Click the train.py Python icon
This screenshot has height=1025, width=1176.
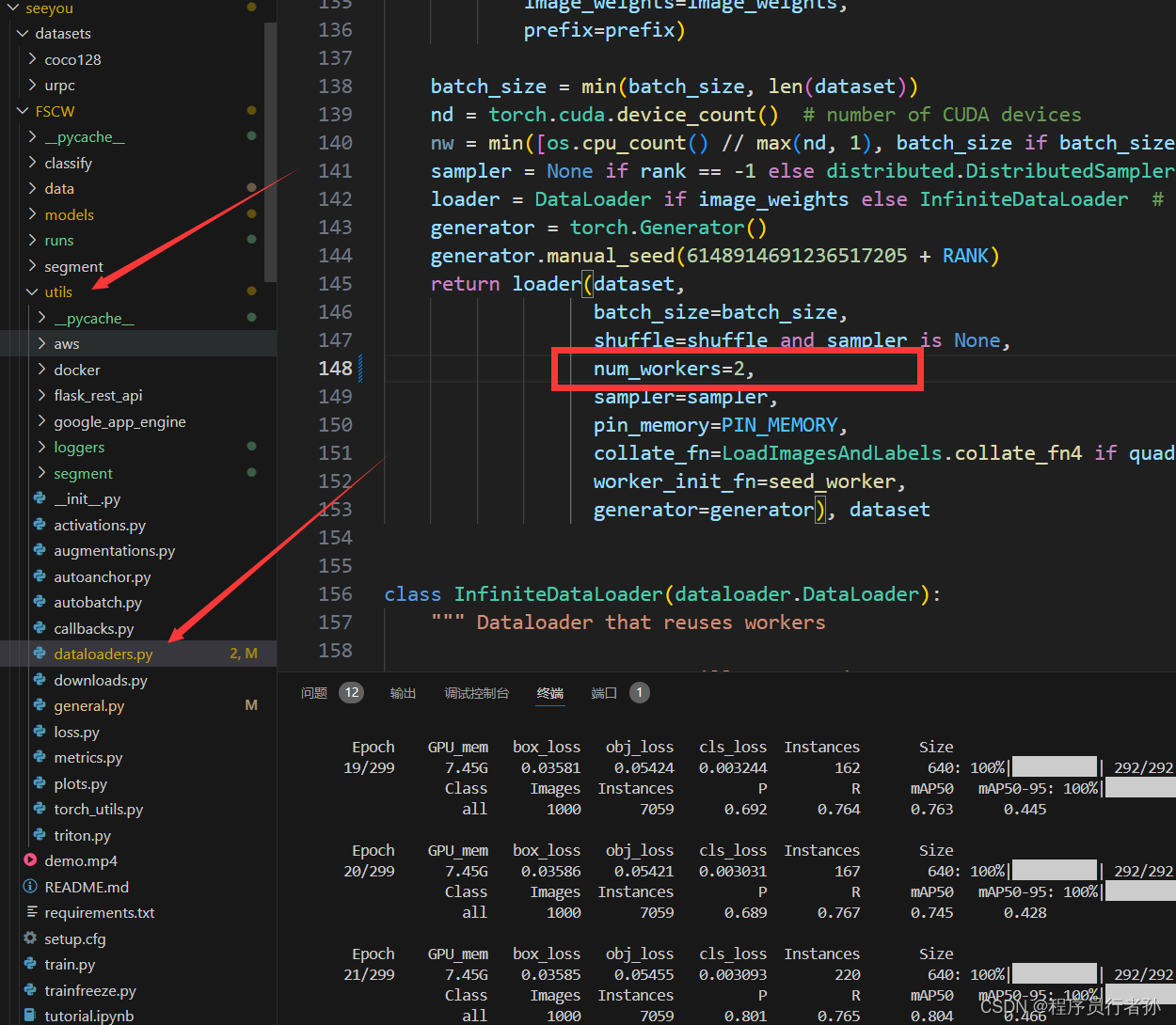[x=30, y=964]
